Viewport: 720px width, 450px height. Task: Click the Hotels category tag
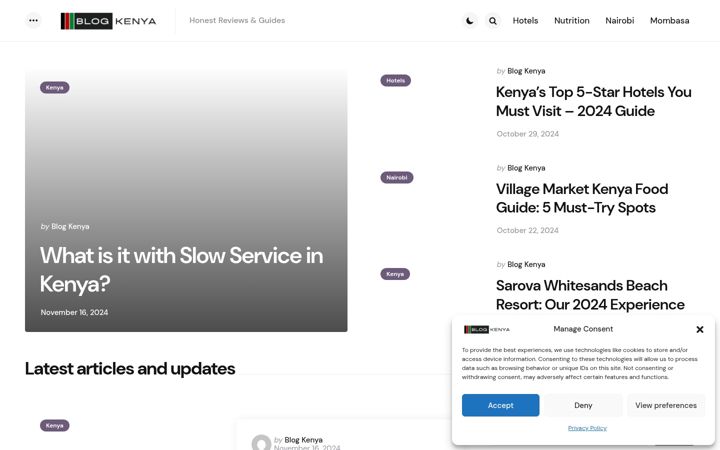pos(395,80)
